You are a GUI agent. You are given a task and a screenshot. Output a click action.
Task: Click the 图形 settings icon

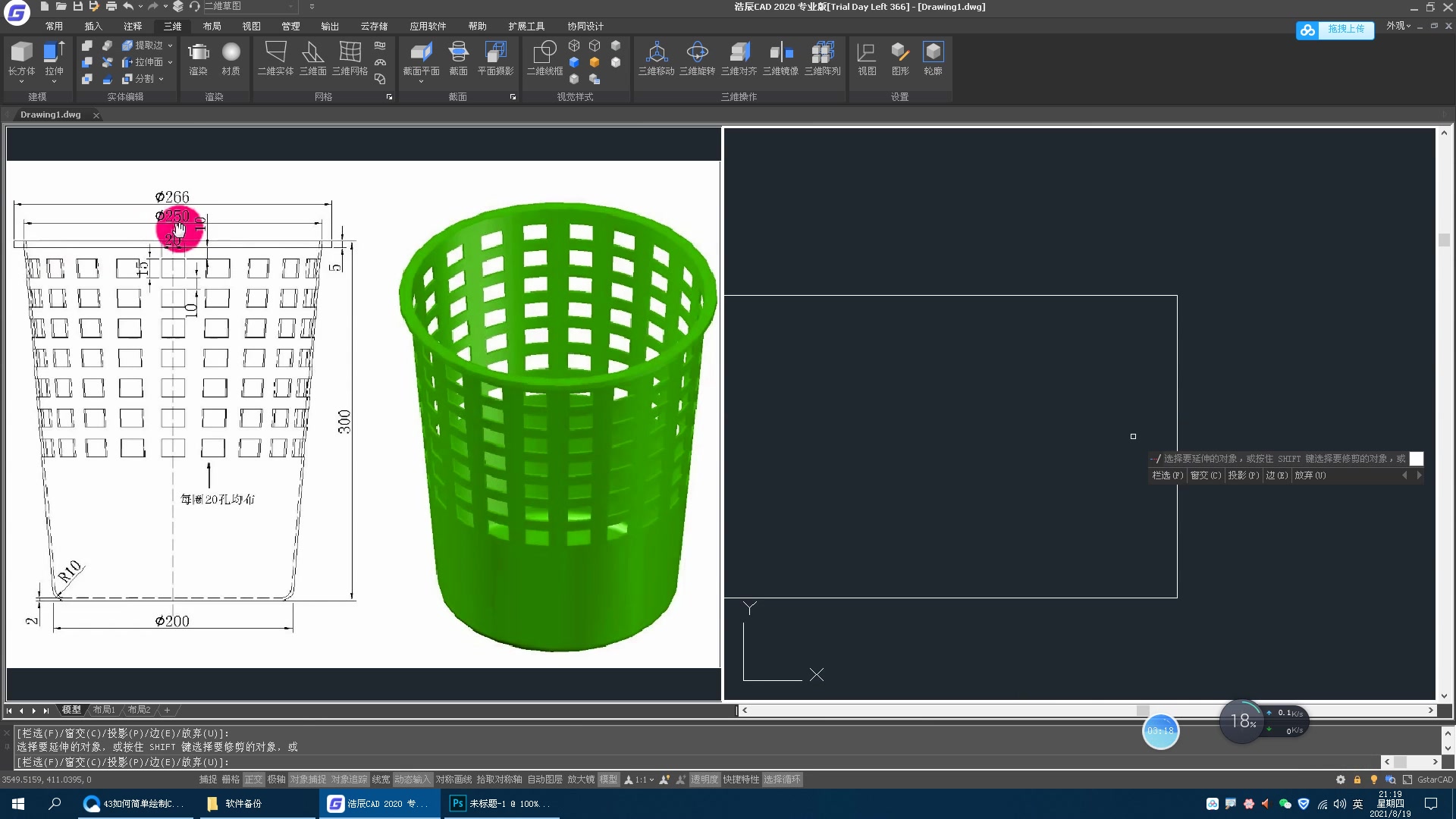click(x=900, y=58)
